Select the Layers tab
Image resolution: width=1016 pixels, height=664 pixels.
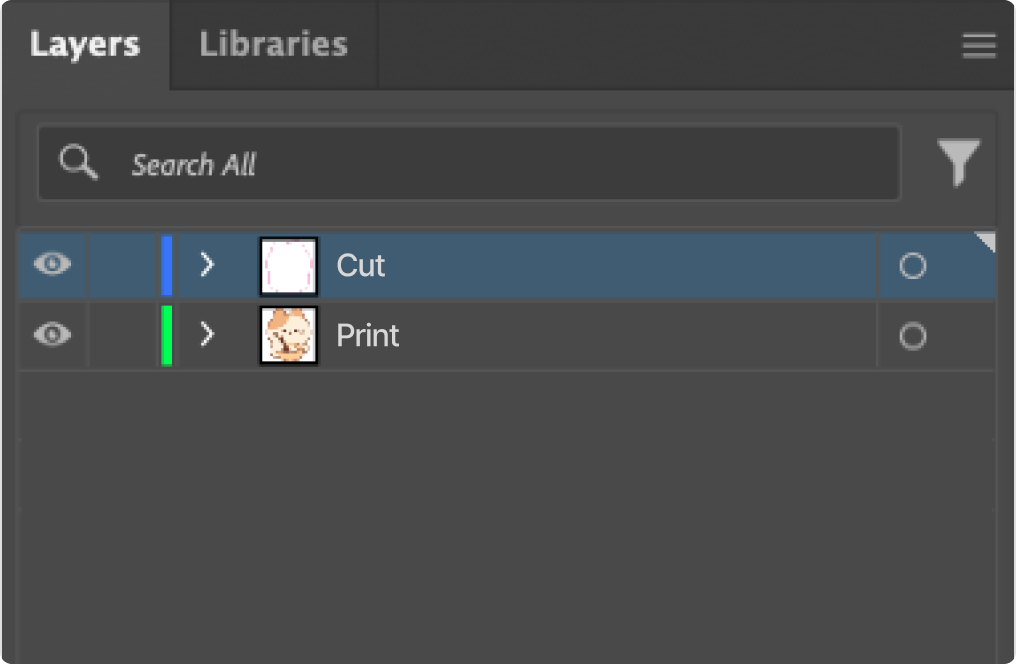85,45
